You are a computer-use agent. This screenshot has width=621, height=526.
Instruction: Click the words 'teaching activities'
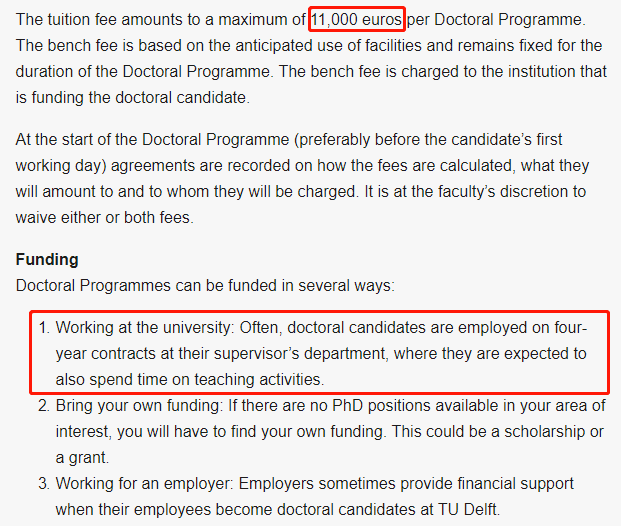[258, 379]
